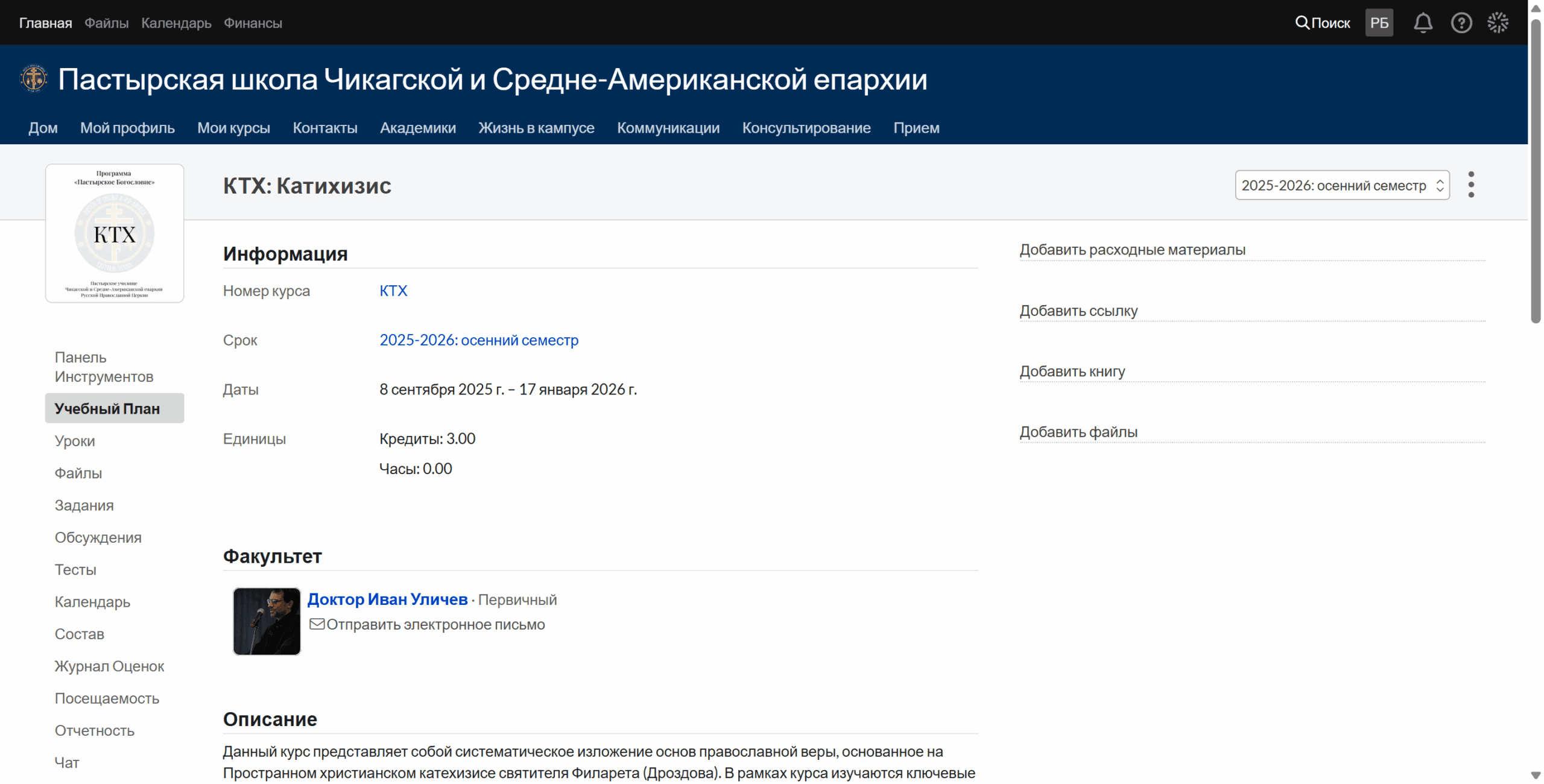This screenshot has width=1544, height=784.
Task: Open Тесты in course sidebar
Action: pyautogui.click(x=75, y=569)
